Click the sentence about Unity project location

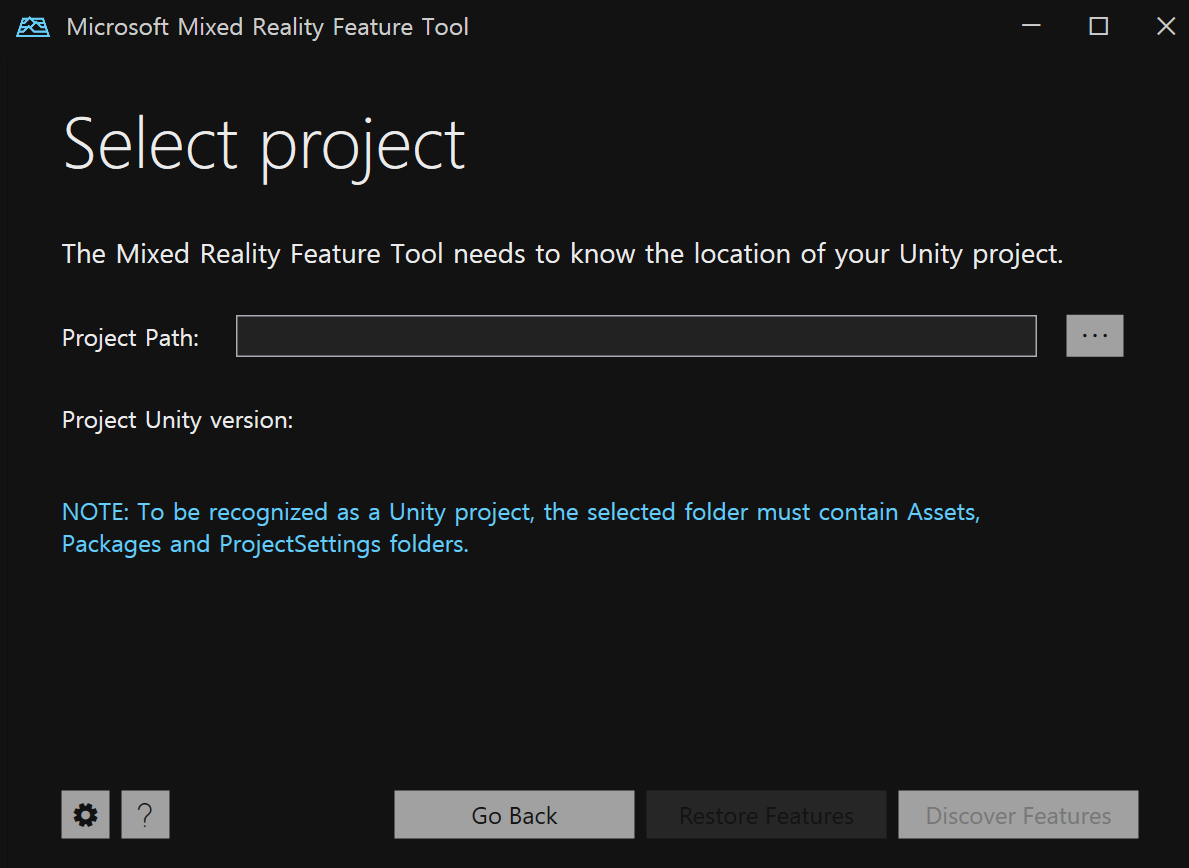563,254
